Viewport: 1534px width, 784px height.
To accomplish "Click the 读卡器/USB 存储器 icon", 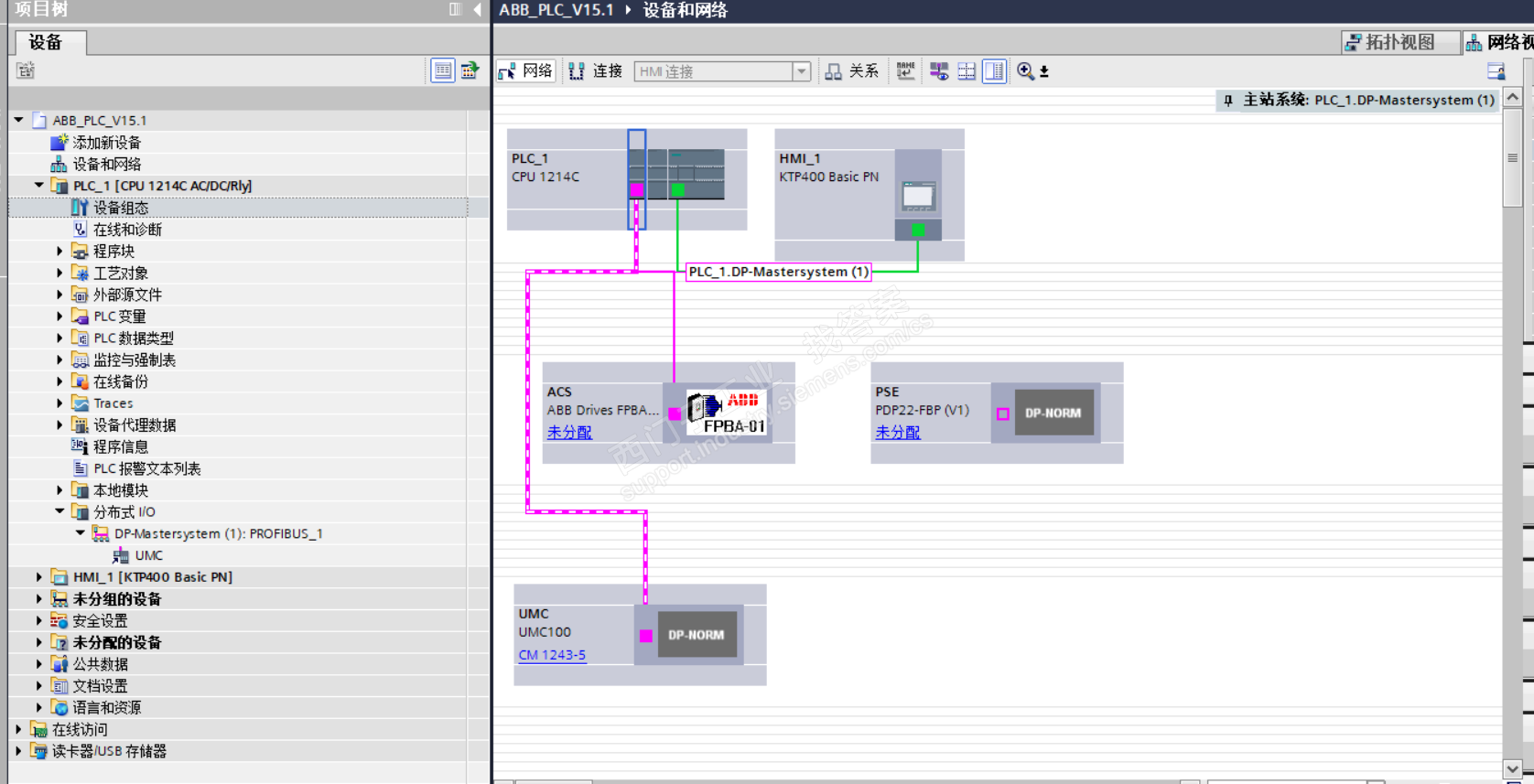I will [x=38, y=751].
